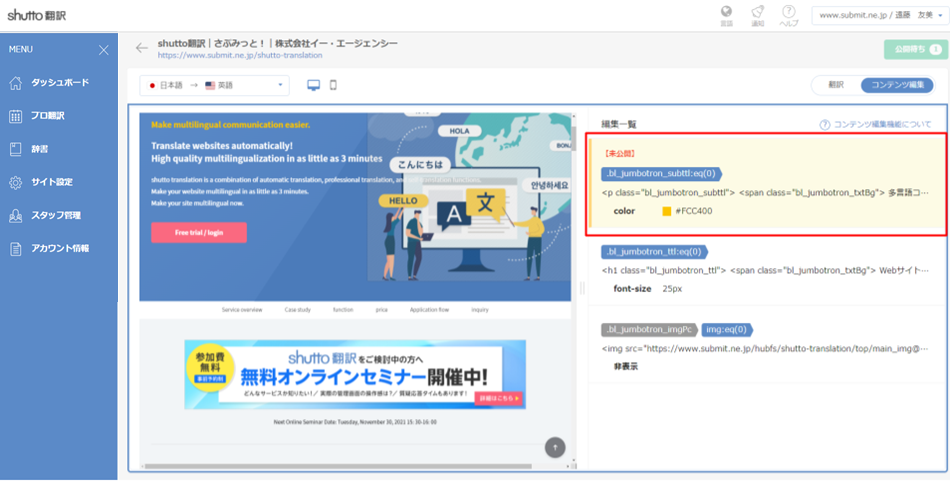
Task: Click price in preview nav
Action: click(x=381, y=309)
